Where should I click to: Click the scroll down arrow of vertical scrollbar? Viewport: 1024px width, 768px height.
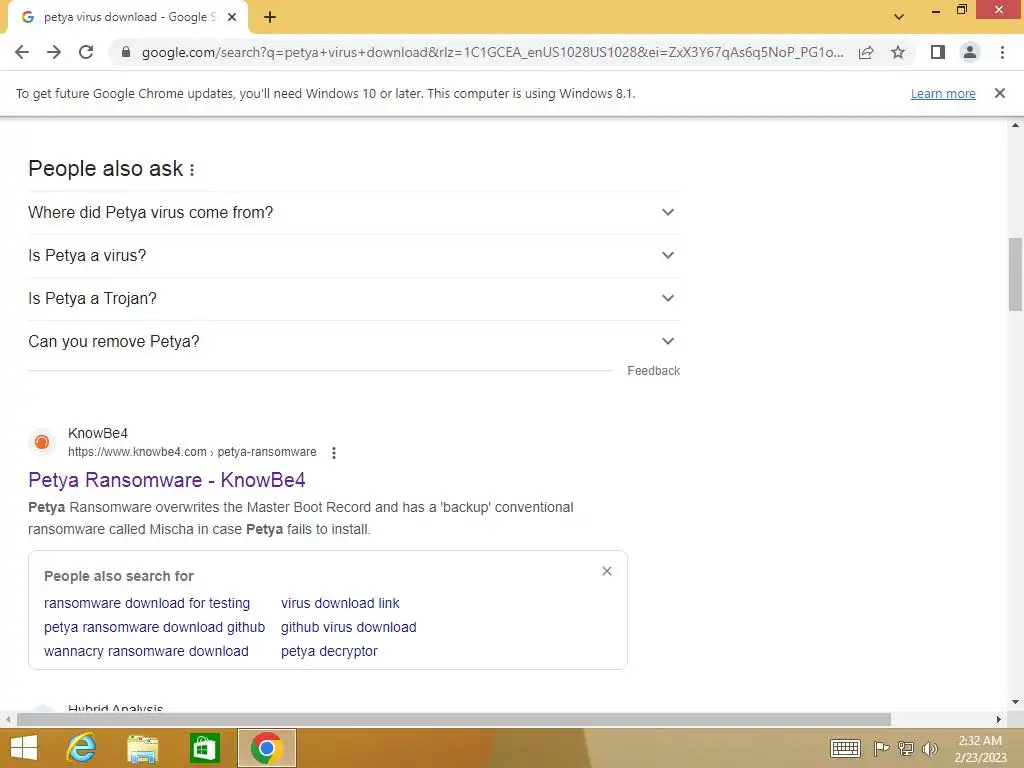tap(1015, 703)
